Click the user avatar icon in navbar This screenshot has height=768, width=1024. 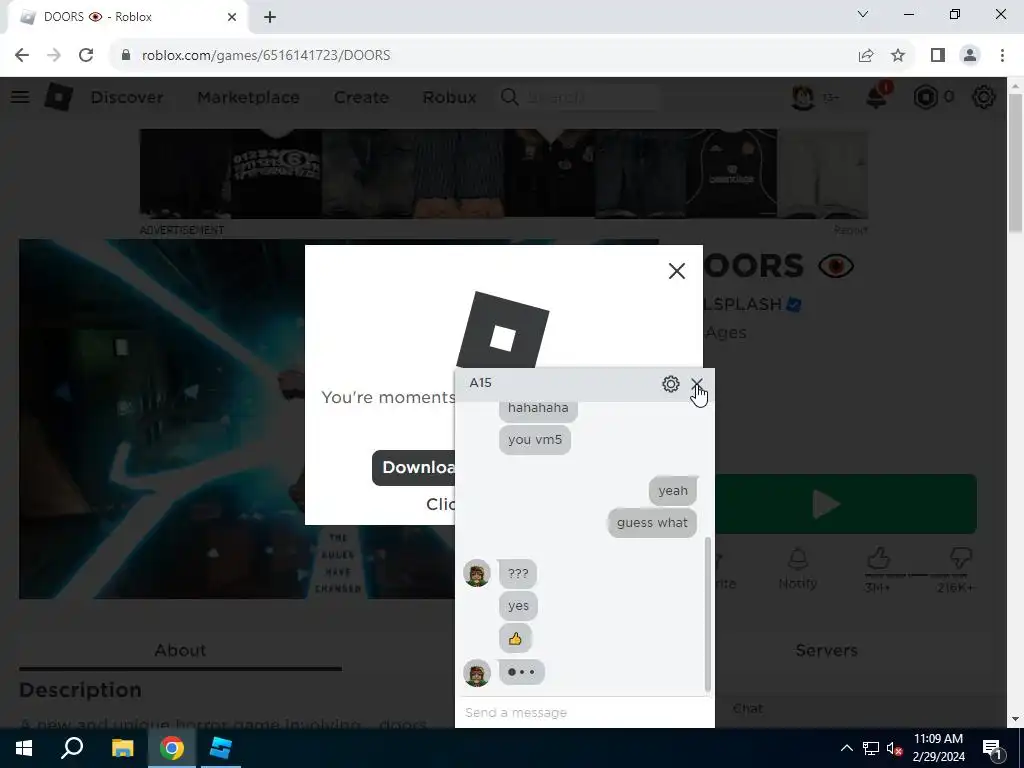tap(803, 97)
